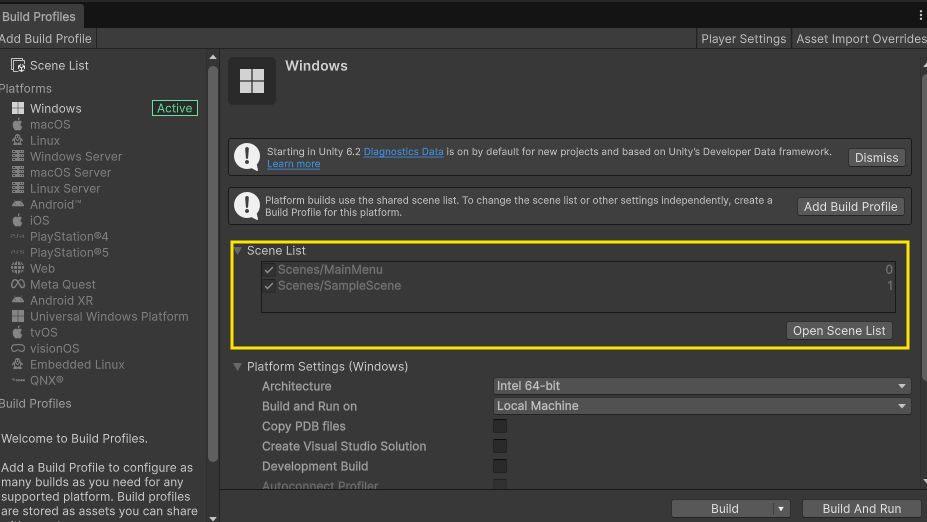Click the large Windows logo header icon

(252, 81)
